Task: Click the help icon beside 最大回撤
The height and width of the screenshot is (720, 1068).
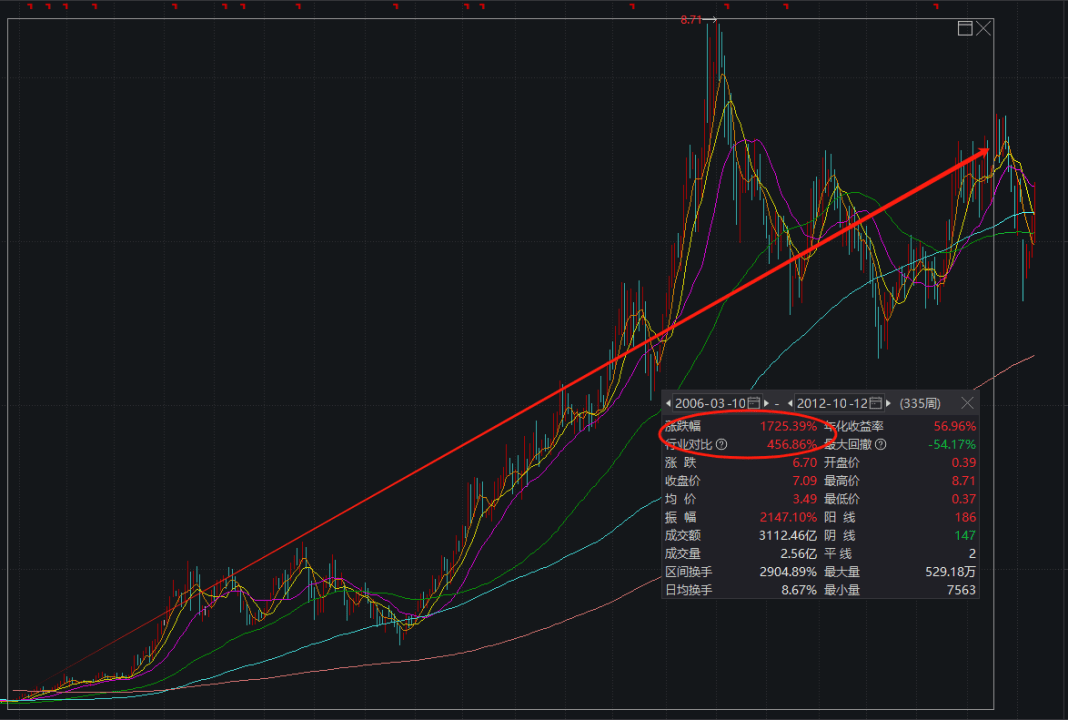Action: point(881,445)
